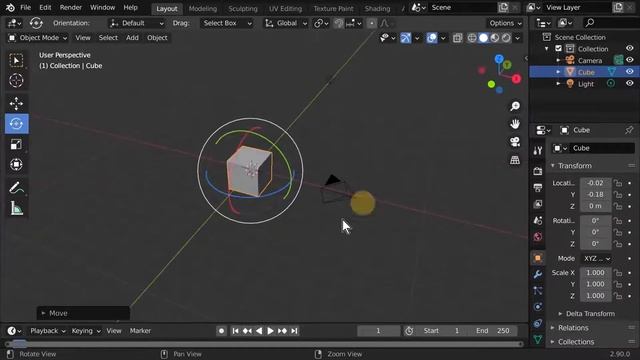Toggle auto keying record button
This screenshot has height=360, width=640.
coord(221,331)
